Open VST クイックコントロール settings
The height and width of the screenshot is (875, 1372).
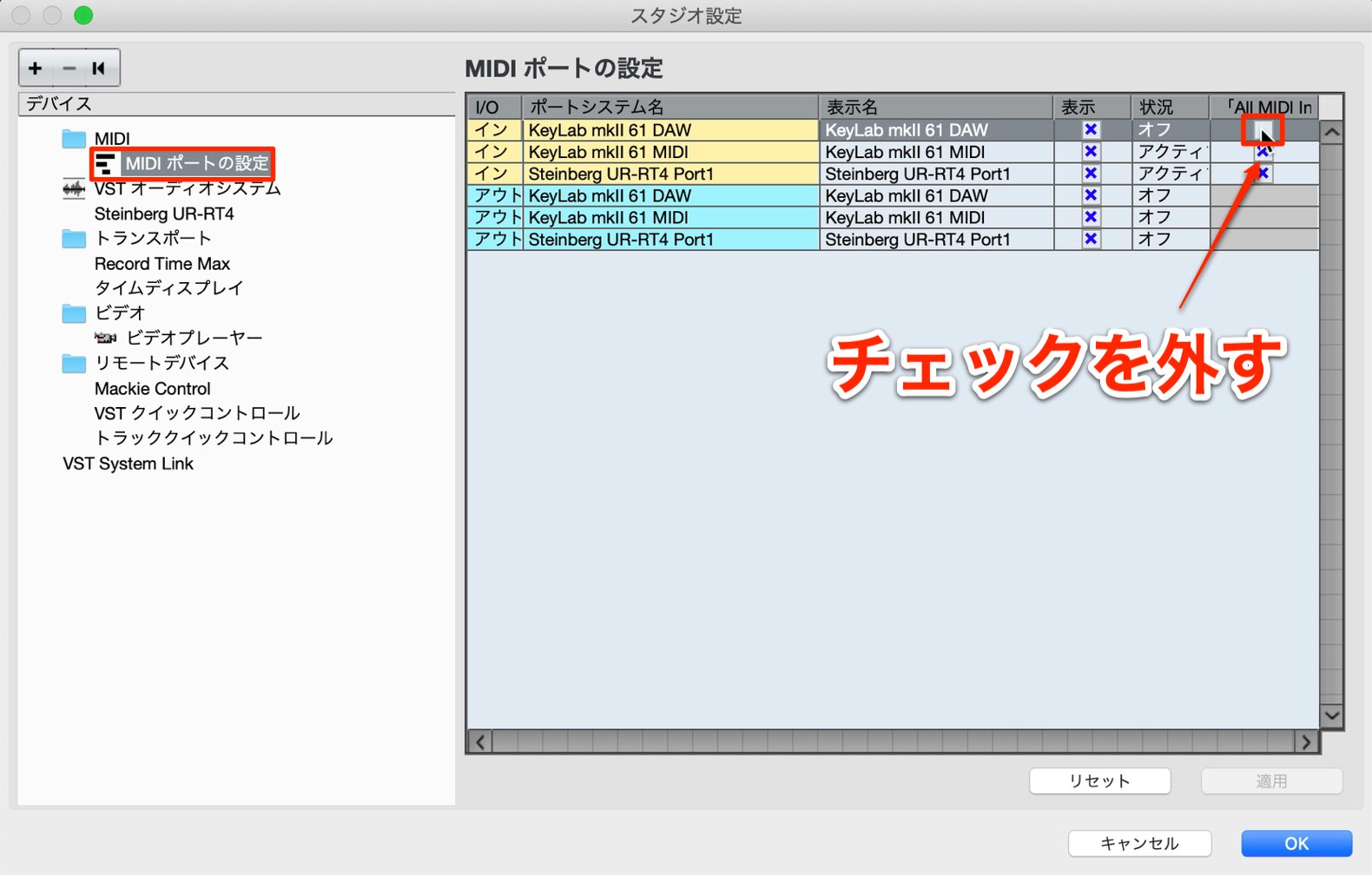(x=197, y=413)
